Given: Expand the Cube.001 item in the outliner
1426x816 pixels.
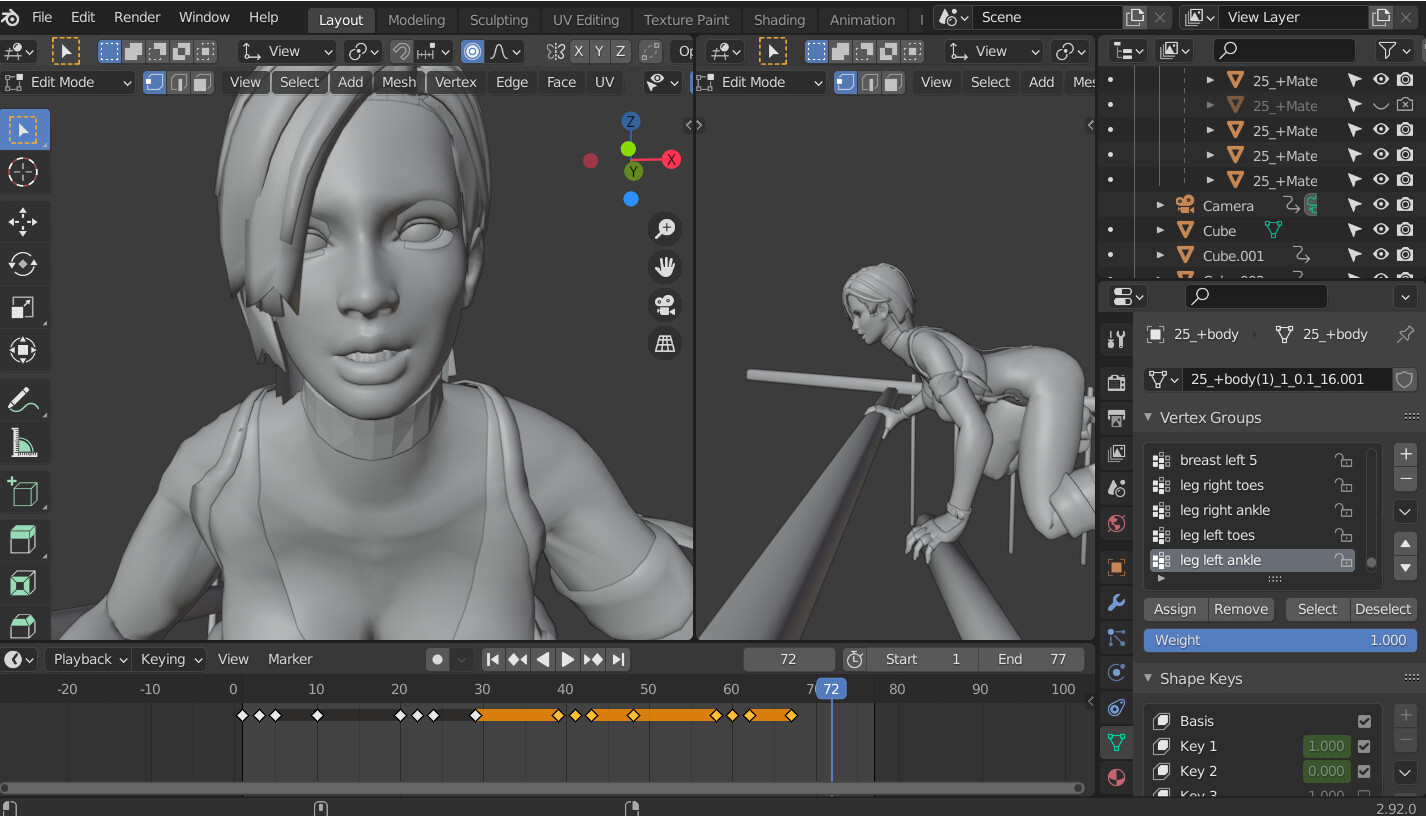Looking at the screenshot, I should 1160,255.
